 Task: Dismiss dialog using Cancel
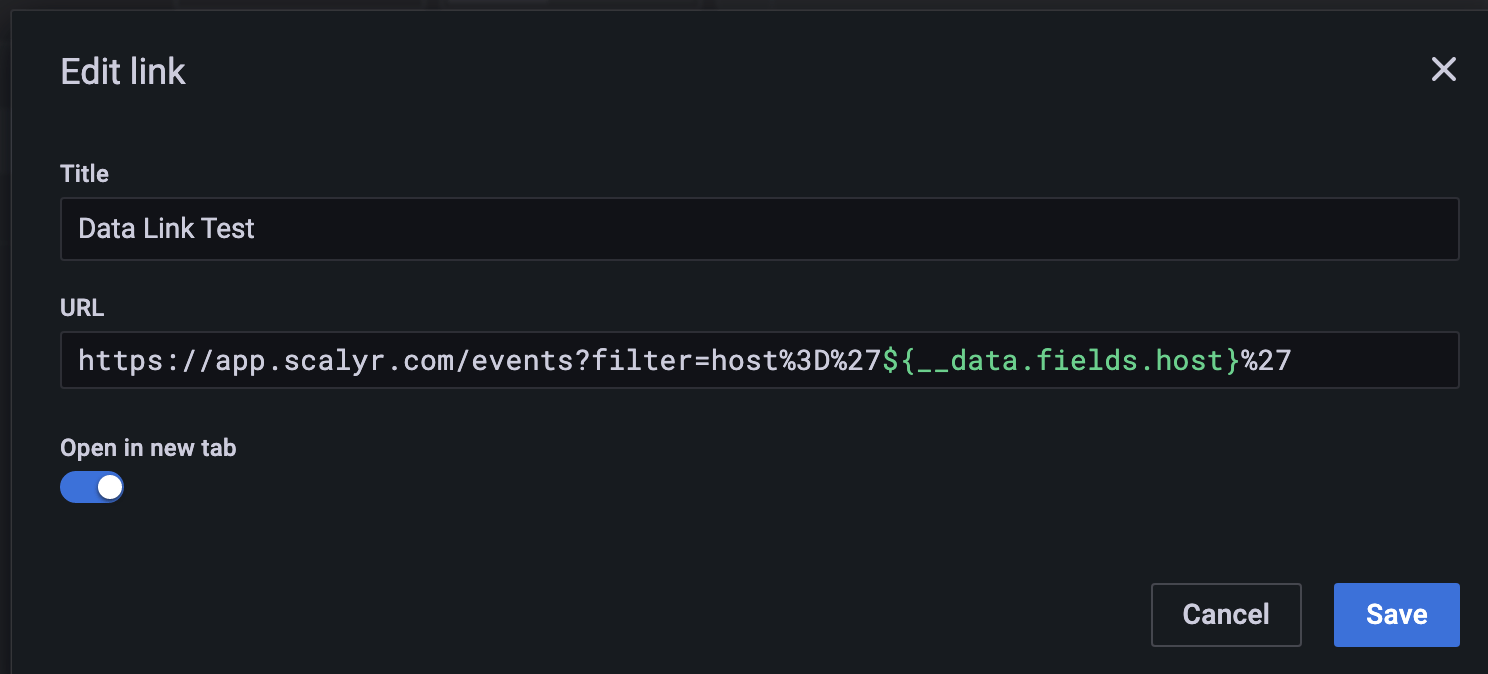pyautogui.click(x=1226, y=614)
